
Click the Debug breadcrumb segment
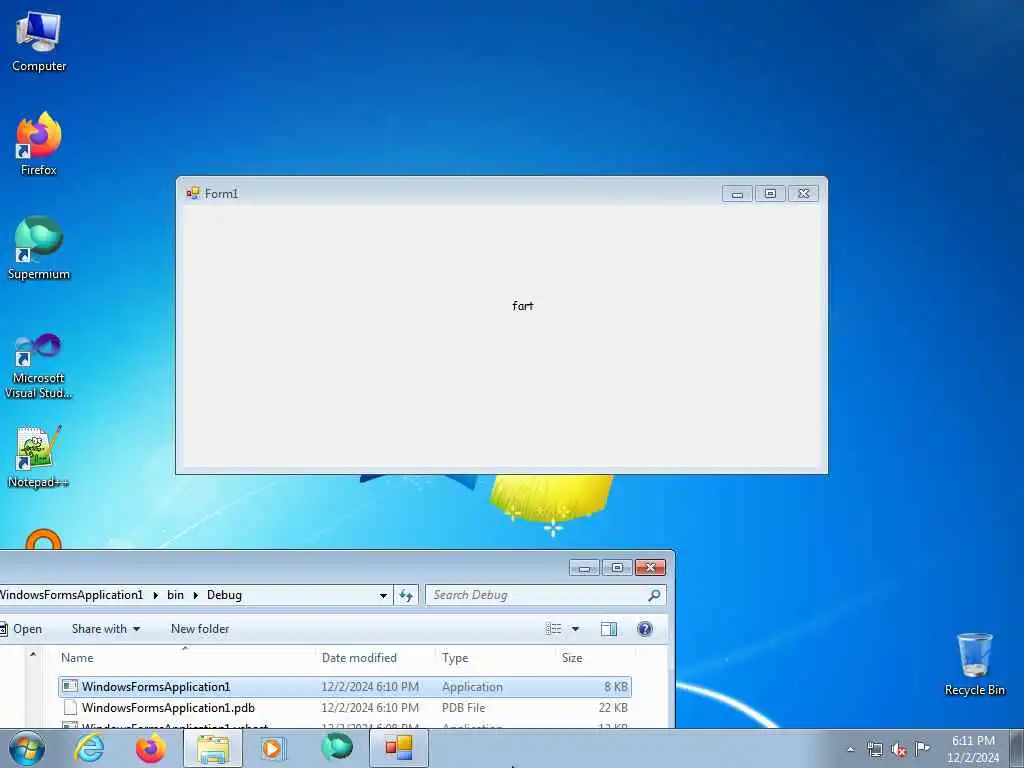click(x=225, y=595)
